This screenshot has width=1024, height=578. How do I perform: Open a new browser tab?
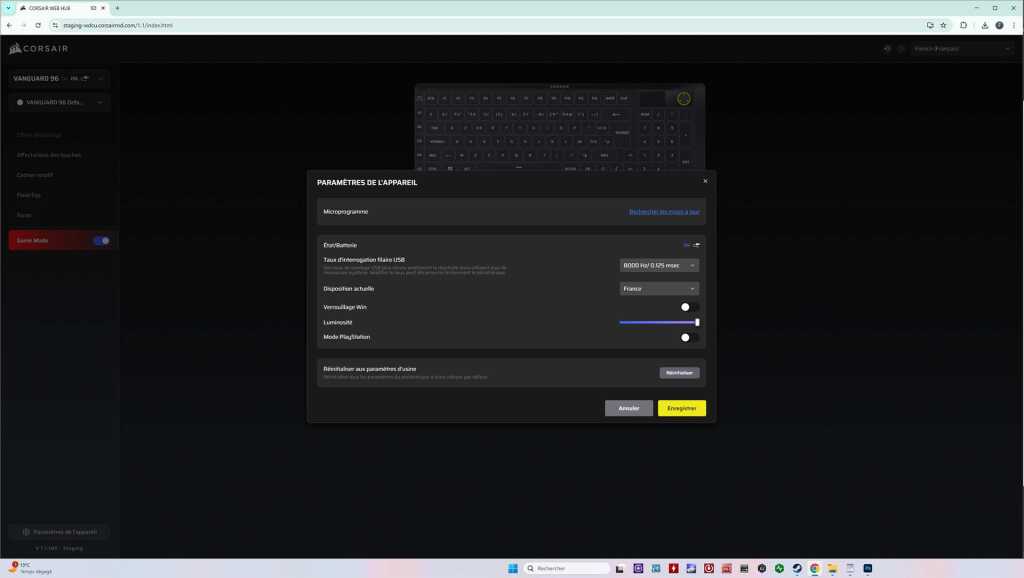pos(117,8)
